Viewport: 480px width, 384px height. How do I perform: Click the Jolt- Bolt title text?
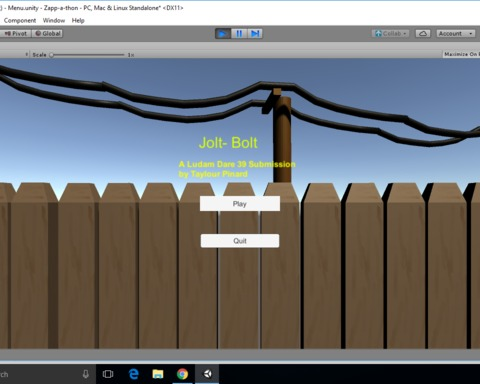pos(228,143)
